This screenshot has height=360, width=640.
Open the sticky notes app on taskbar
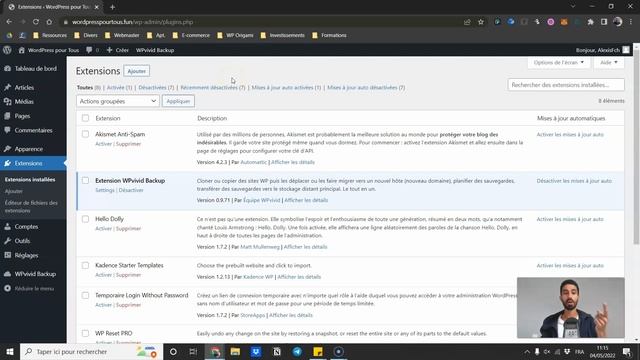[x=318, y=351]
